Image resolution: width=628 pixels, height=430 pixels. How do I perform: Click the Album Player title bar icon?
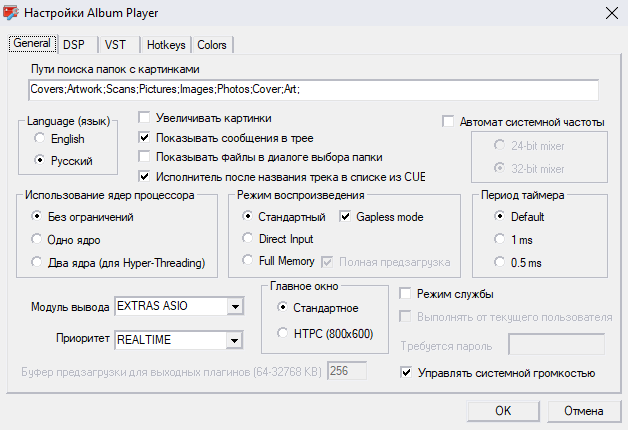click(13, 13)
